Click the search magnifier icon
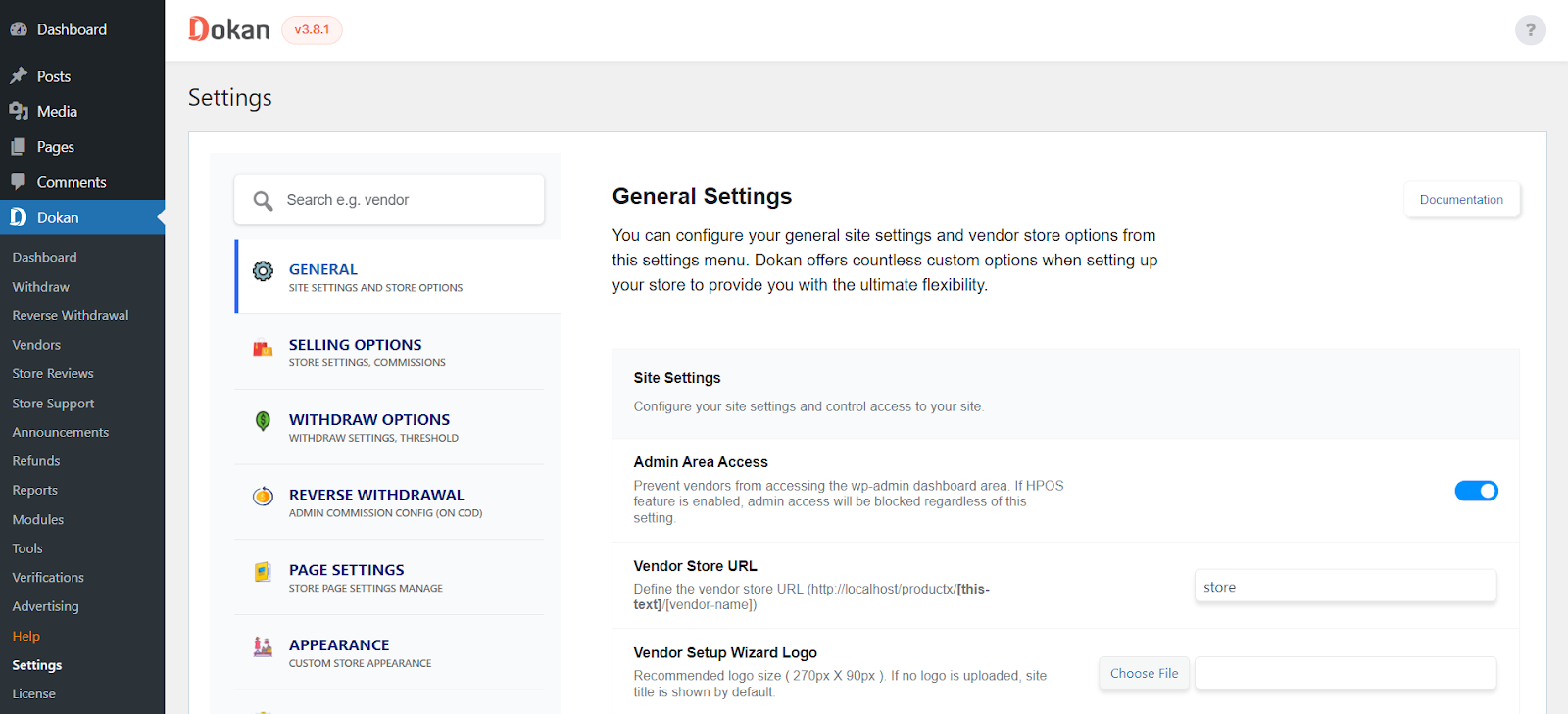This screenshot has height=714, width=1568. [x=263, y=200]
